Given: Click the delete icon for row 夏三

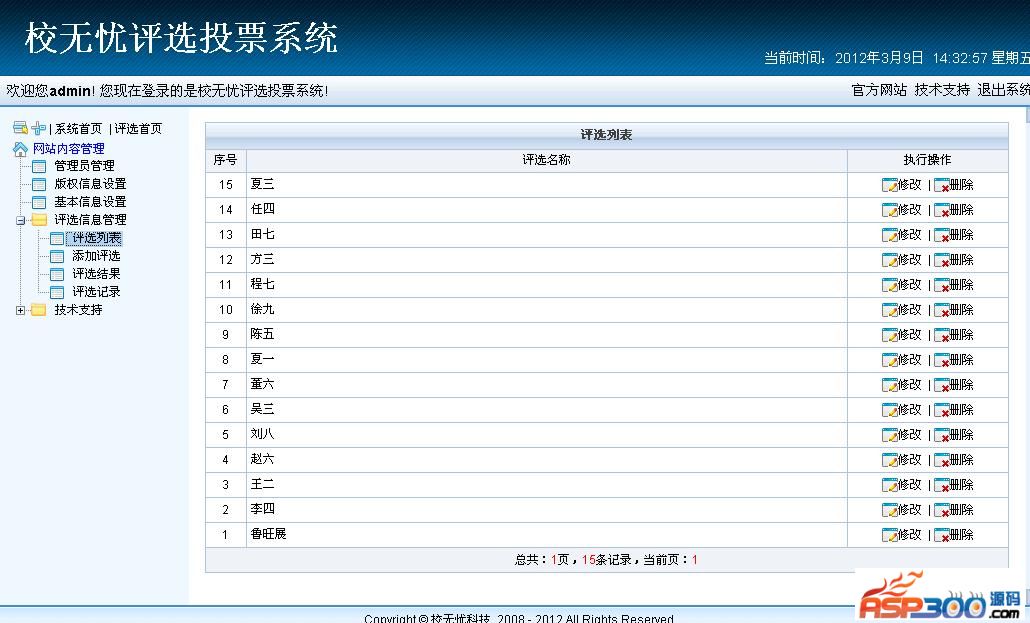Looking at the screenshot, I should point(941,185).
